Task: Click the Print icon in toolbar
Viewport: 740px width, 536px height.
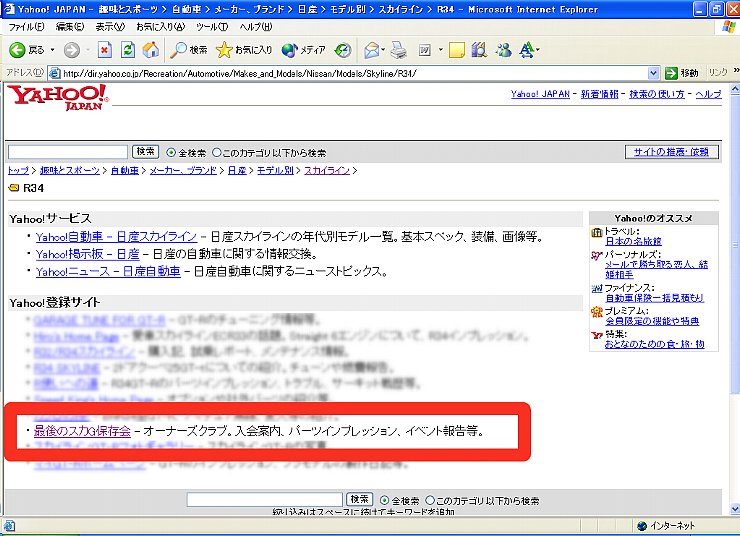Action: [399, 50]
